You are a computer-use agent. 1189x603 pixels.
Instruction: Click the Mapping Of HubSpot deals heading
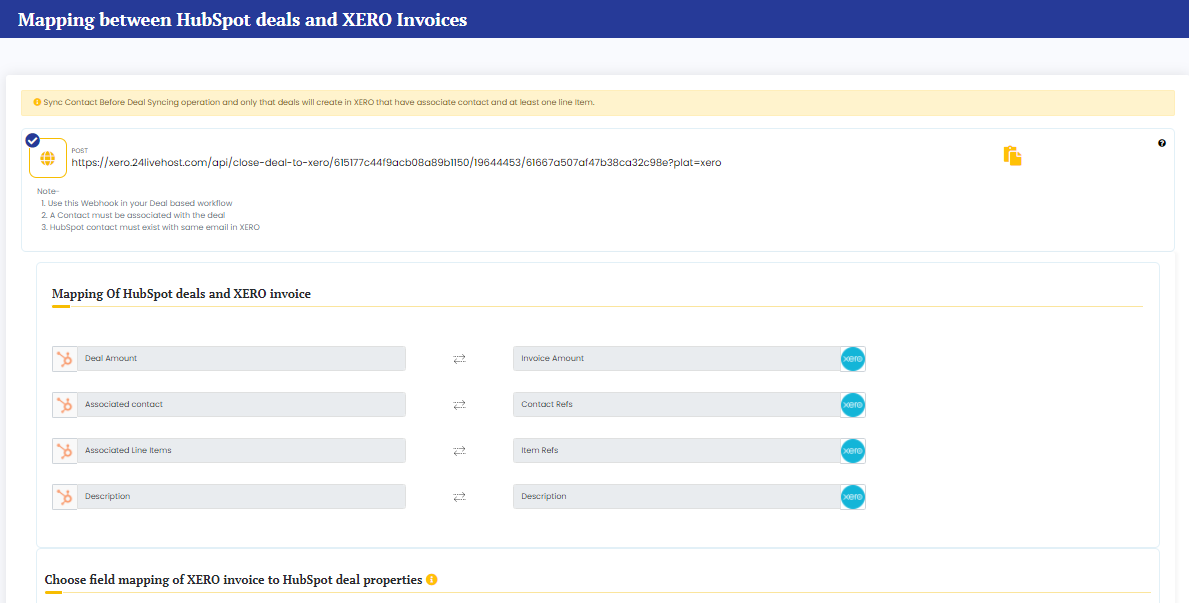[181, 293]
